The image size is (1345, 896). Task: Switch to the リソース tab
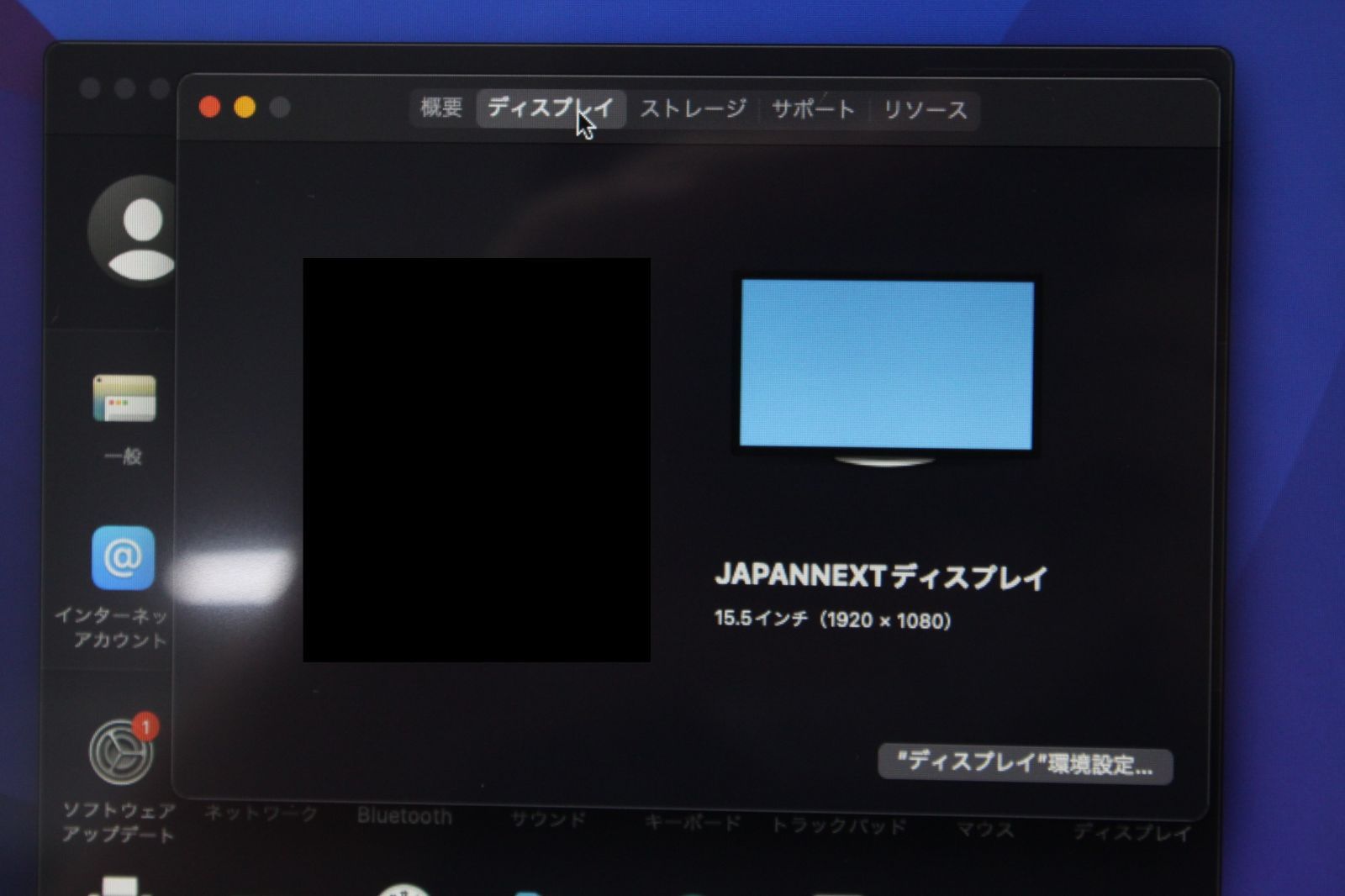926,110
